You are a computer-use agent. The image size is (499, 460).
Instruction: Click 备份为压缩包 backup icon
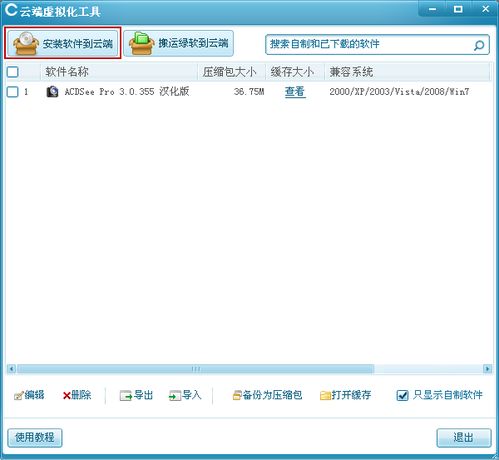(x=237, y=396)
